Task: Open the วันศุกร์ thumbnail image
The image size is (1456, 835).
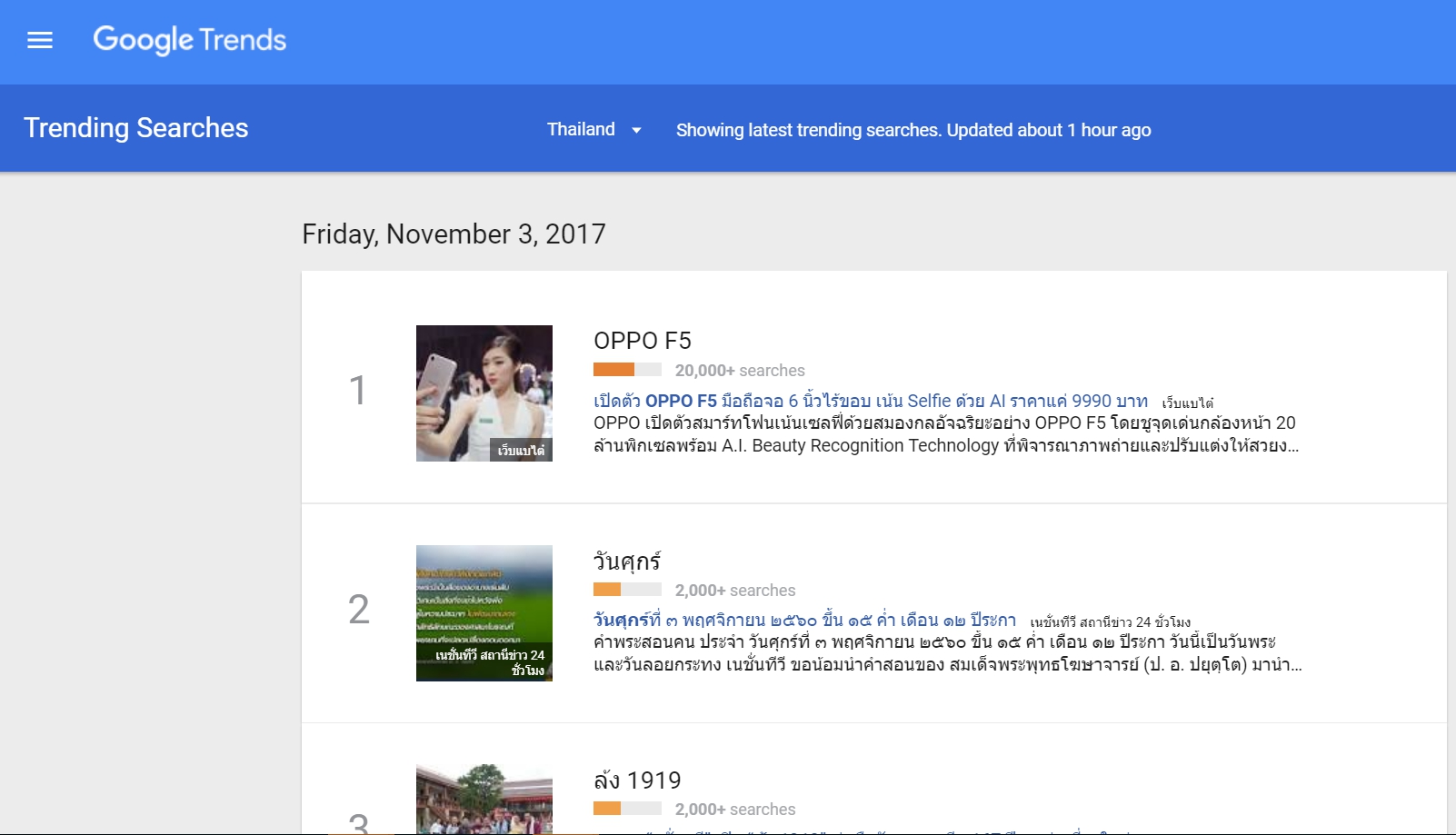Action: (x=484, y=612)
